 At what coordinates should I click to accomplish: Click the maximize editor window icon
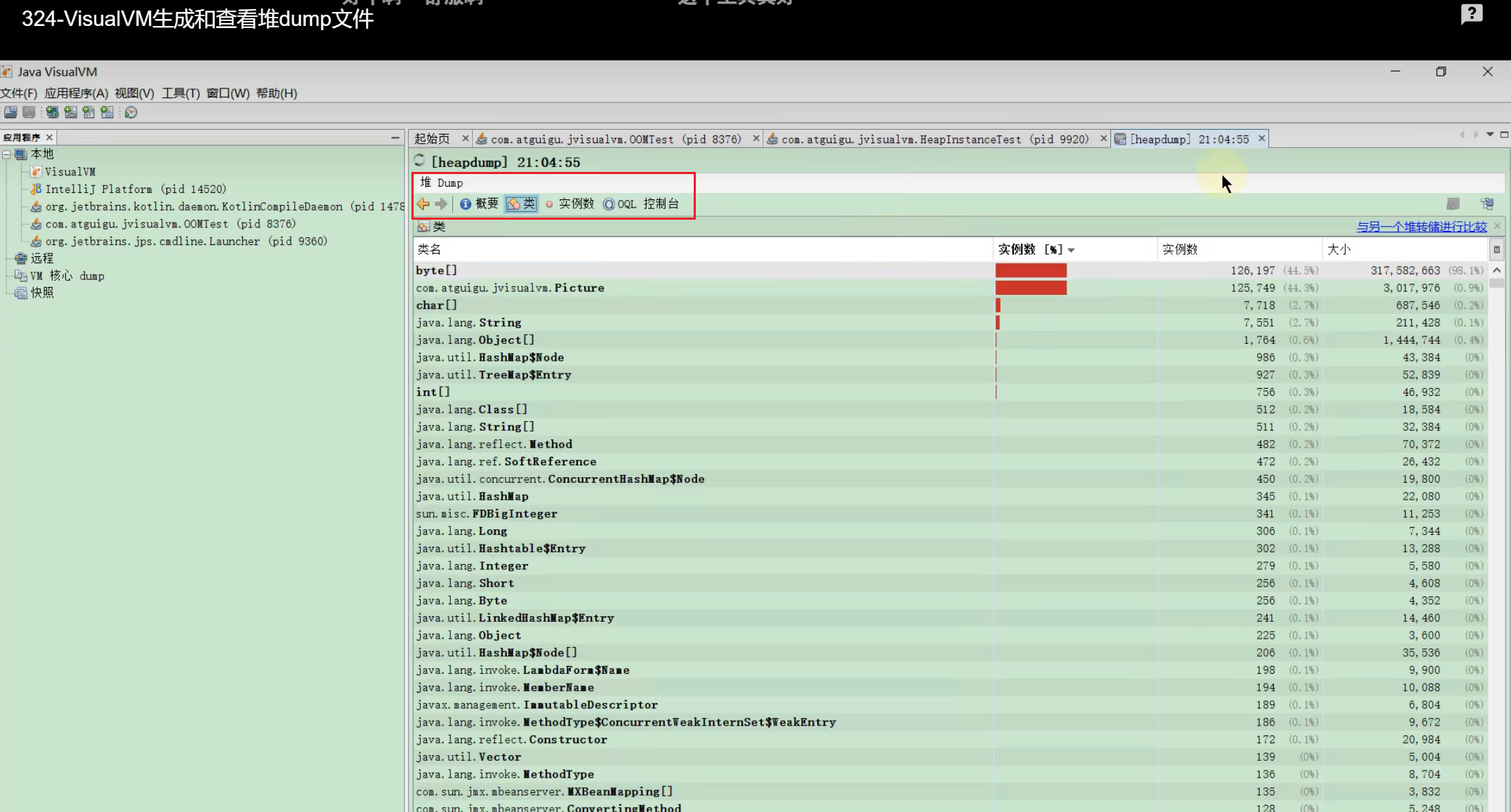[x=1504, y=134]
